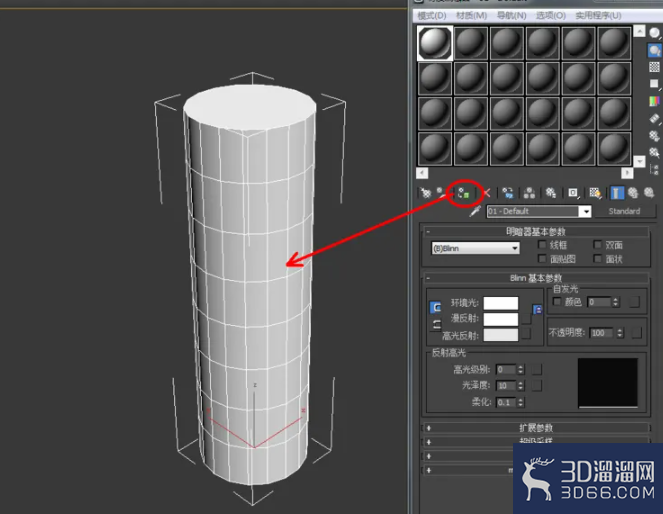Click the Get Material icon

425,193
